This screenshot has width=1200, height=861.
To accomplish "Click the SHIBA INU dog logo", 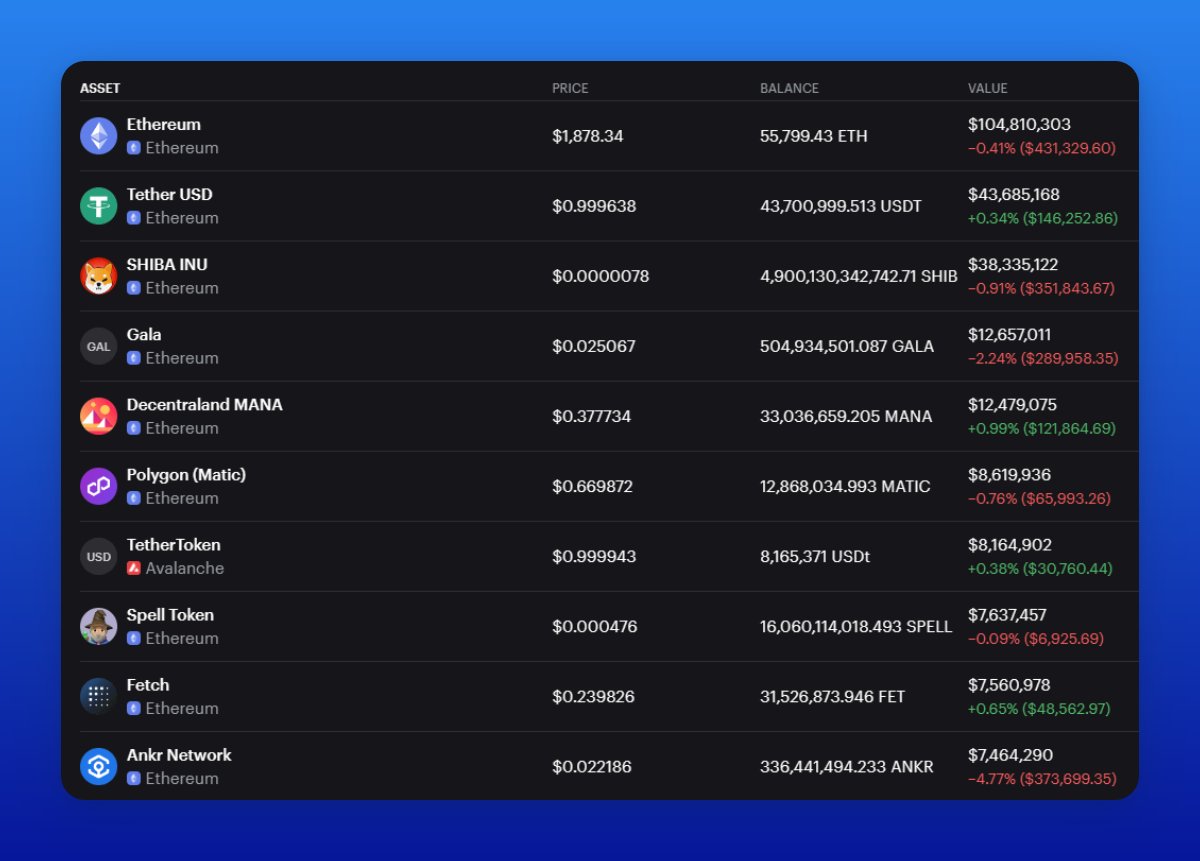I will pos(99,276).
